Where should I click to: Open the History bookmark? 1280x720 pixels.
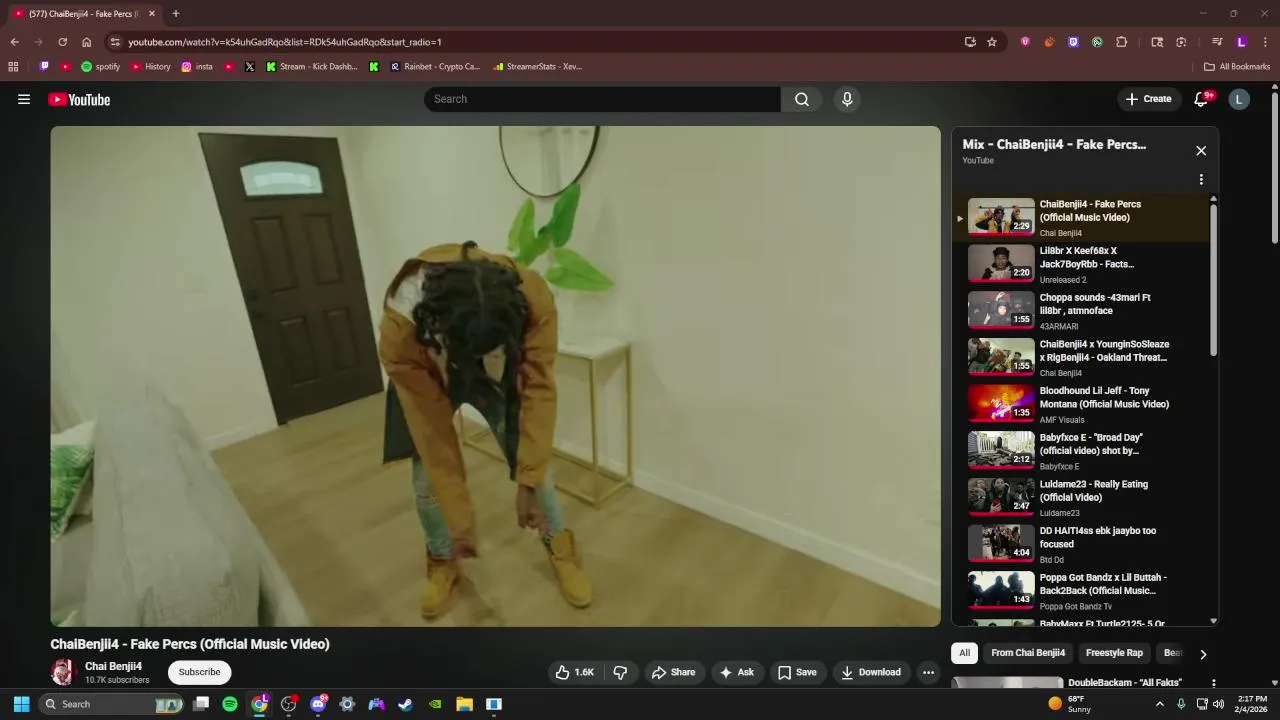151,67
